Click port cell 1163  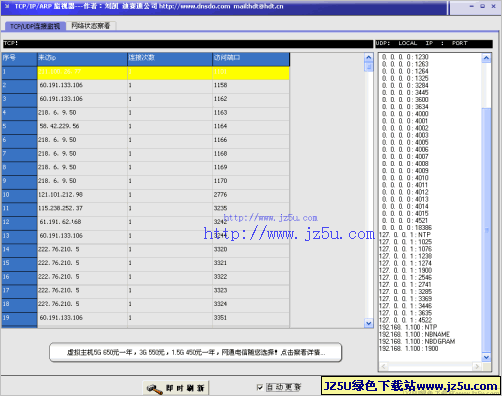pyautogui.click(x=251, y=114)
